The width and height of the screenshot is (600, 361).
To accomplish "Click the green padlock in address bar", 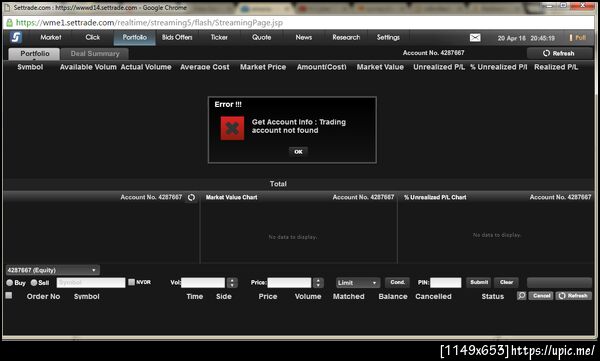I will [x=9, y=23].
